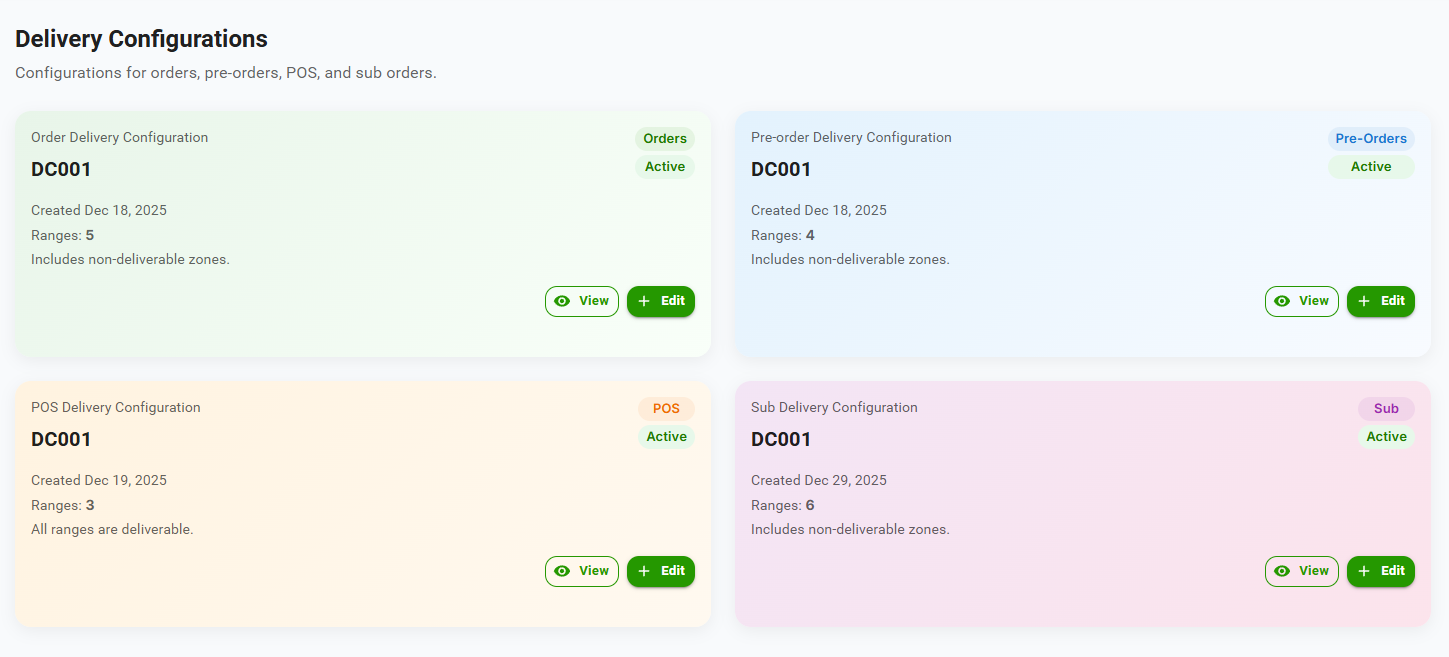The image size is (1449, 657).
Task: Click the blue Pre-Orders badge
Action: pos(1371,139)
